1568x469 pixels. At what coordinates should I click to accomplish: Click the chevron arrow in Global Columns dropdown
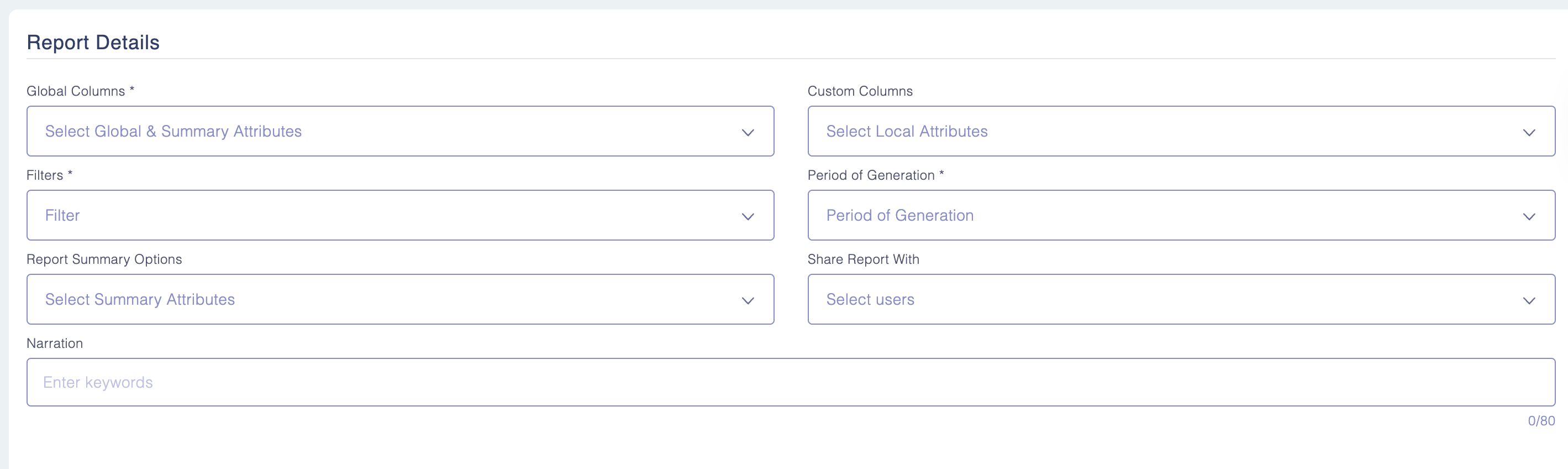coord(748,132)
